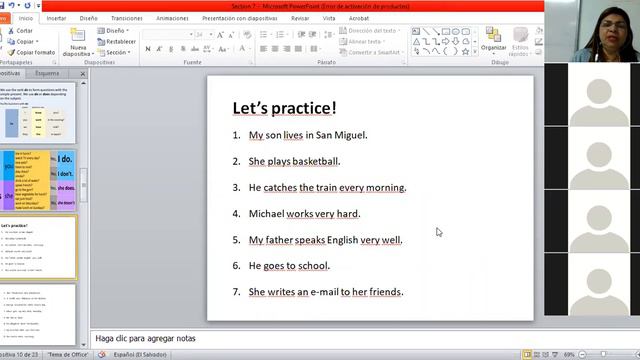The image size is (640, 360).
Task: Click the columns icon in paragraph group
Action: (315, 49)
